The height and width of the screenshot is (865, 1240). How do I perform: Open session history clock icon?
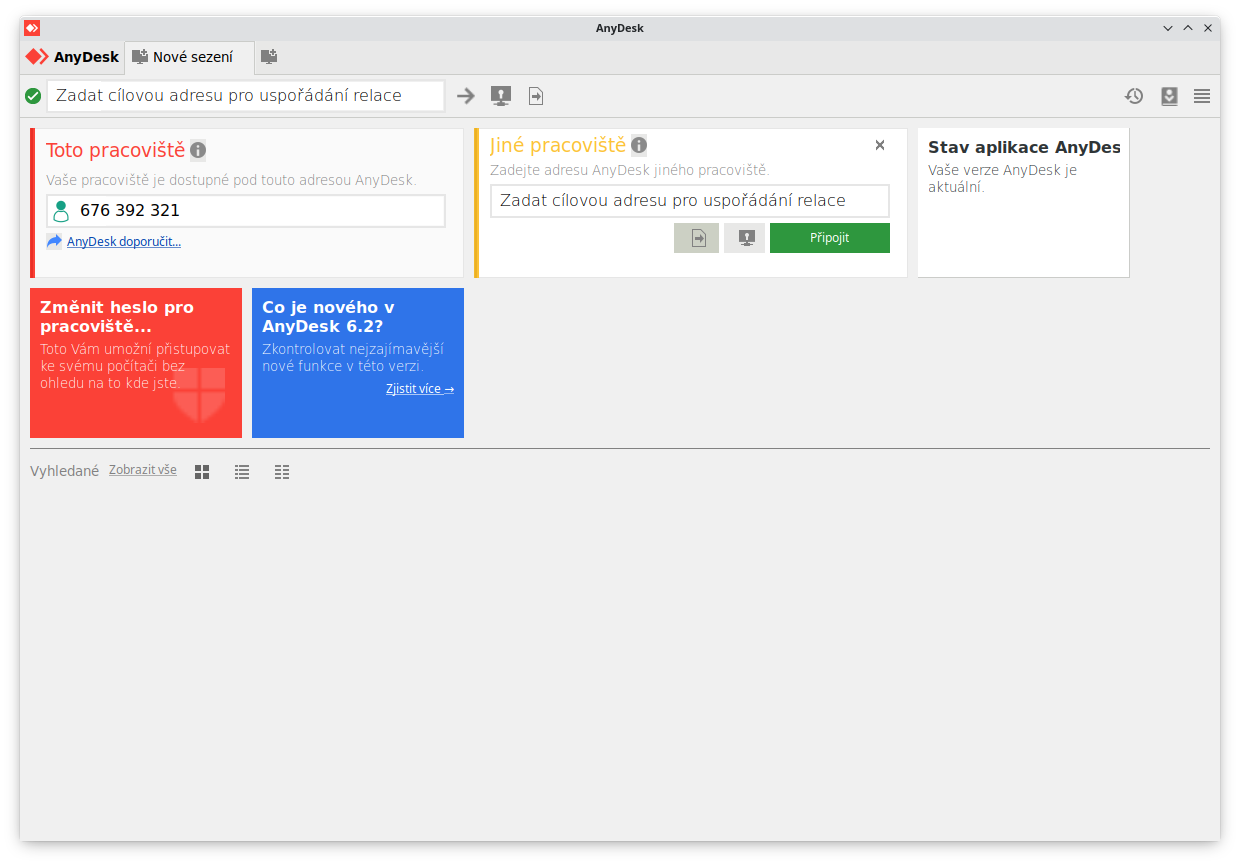[1134, 96]
